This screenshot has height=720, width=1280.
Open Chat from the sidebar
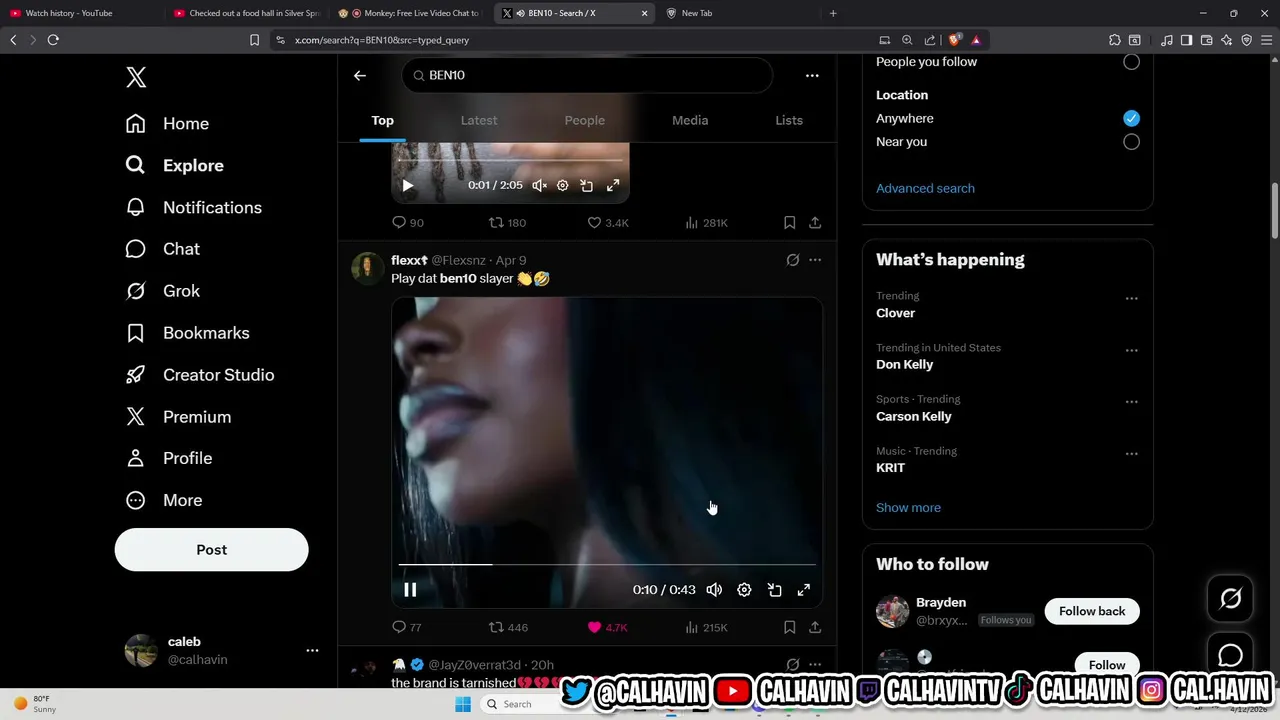point(162,249)
